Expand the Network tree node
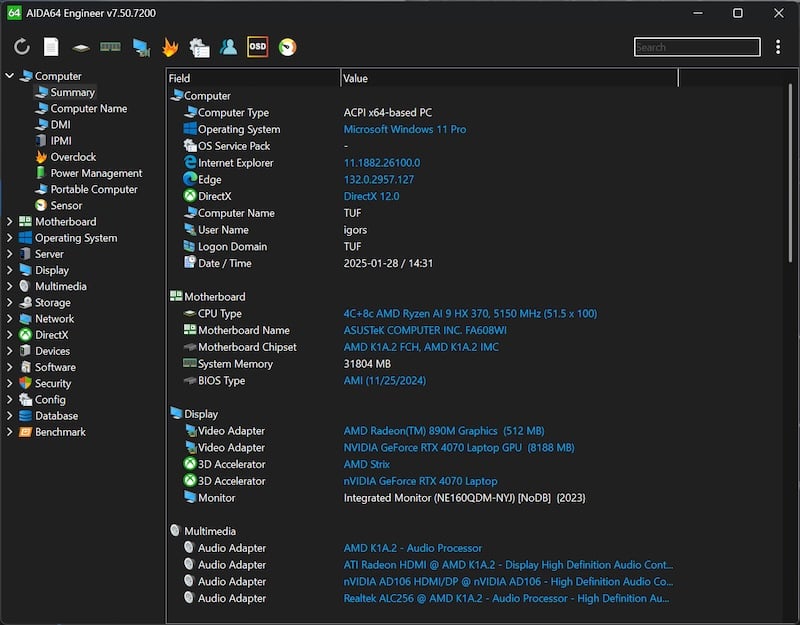The image size is (800, 625). pos(9,318)
